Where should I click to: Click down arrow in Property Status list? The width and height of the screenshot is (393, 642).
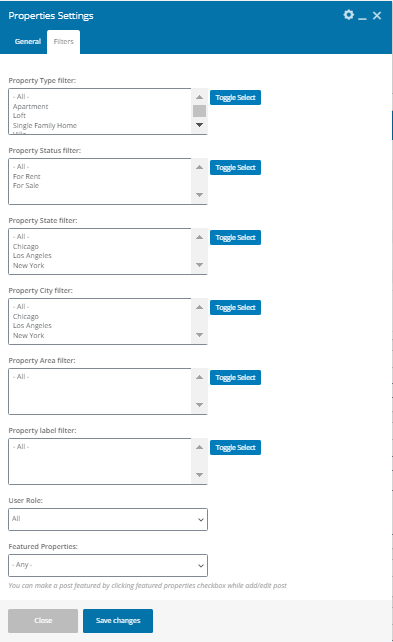[x=199, y=195]
